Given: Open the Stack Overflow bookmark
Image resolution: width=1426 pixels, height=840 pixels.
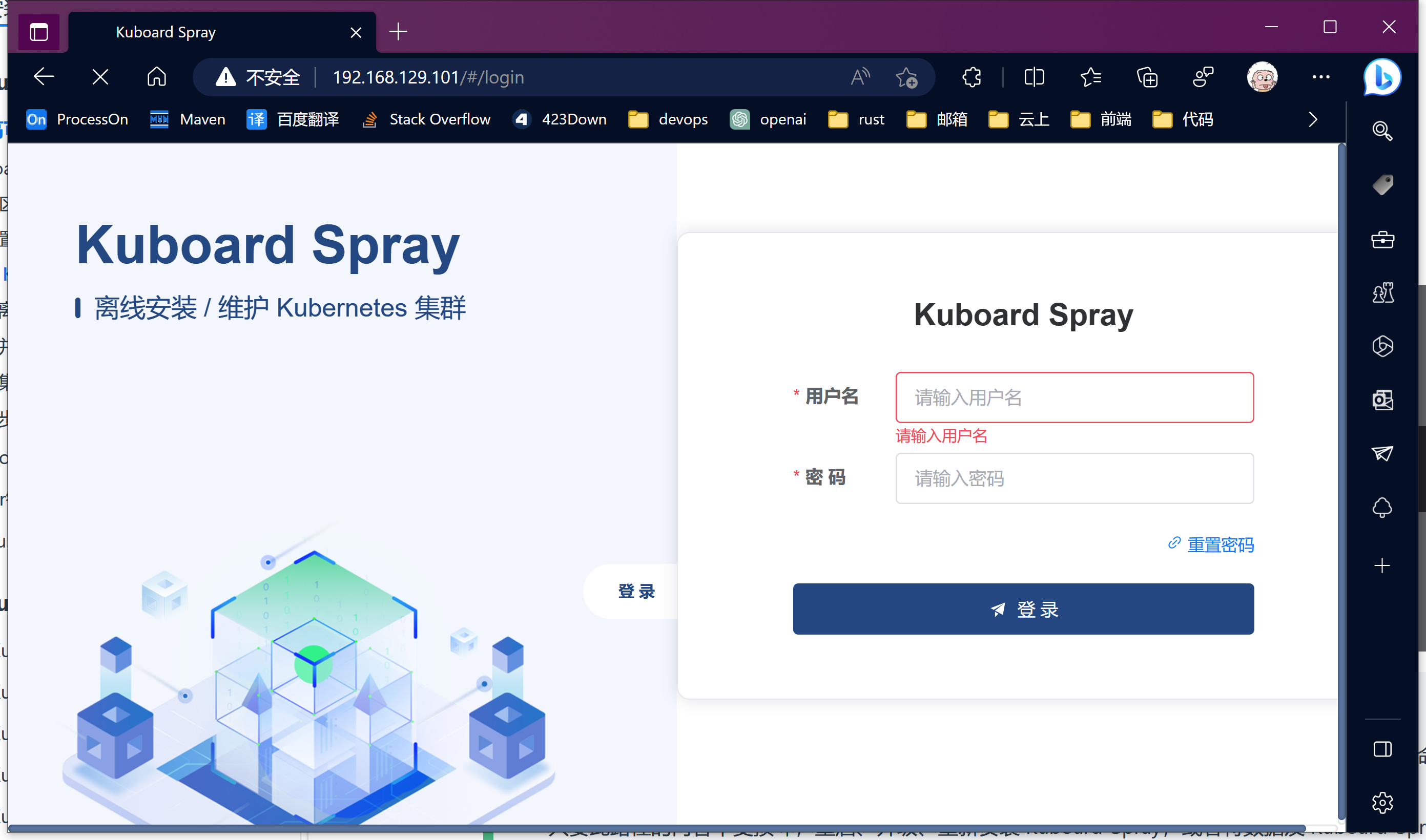Looking at the screenshot, I should 426,119.
